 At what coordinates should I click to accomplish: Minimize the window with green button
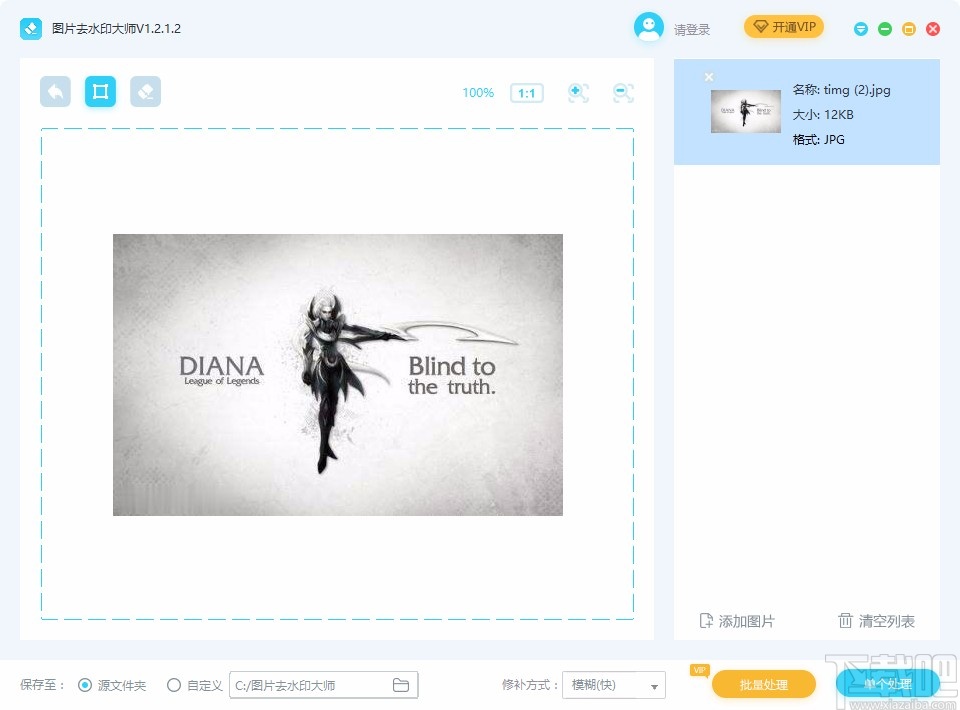885,29
